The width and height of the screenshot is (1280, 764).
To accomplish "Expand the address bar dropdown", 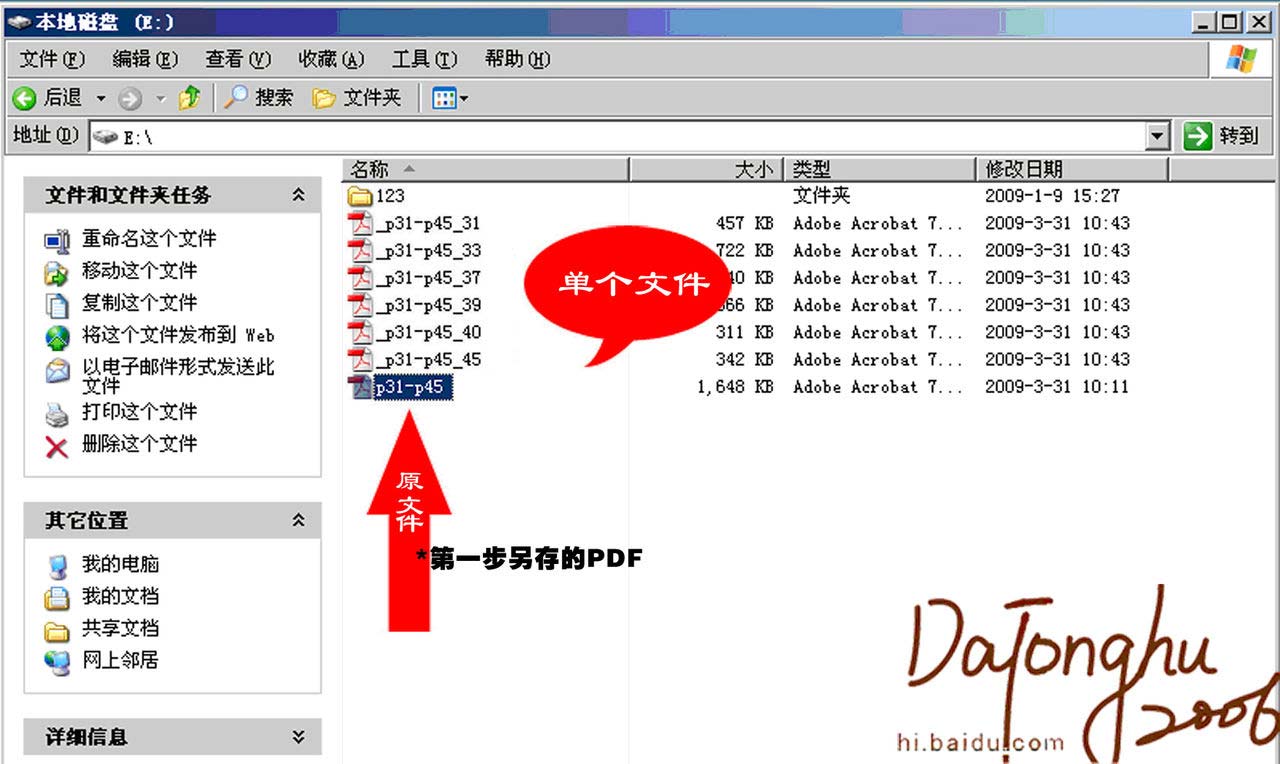I will tap(1158, 137).
